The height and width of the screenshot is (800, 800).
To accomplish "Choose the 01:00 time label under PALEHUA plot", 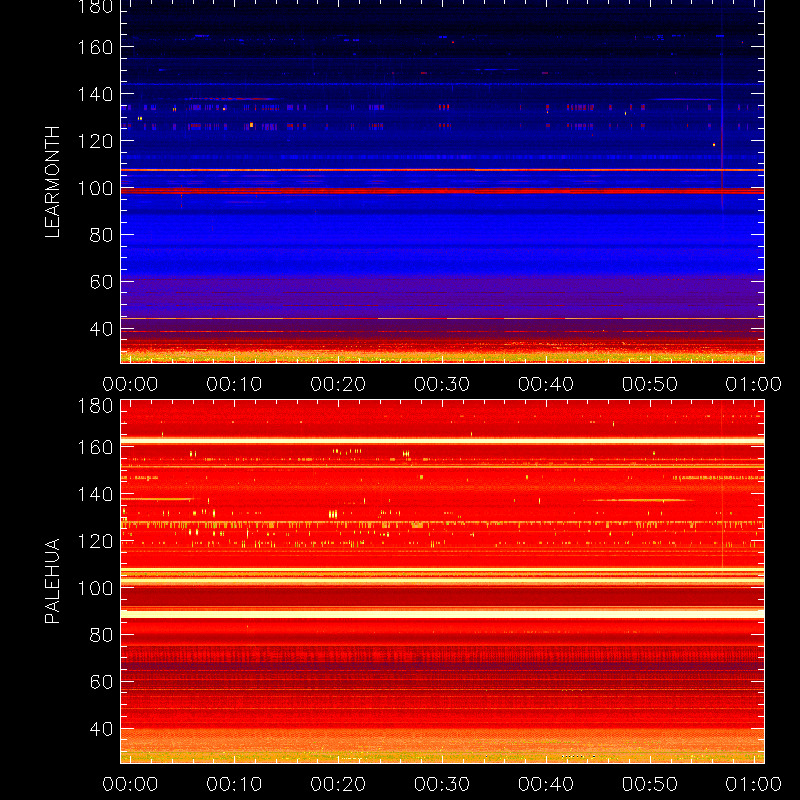I will click(x=754, y=784).
